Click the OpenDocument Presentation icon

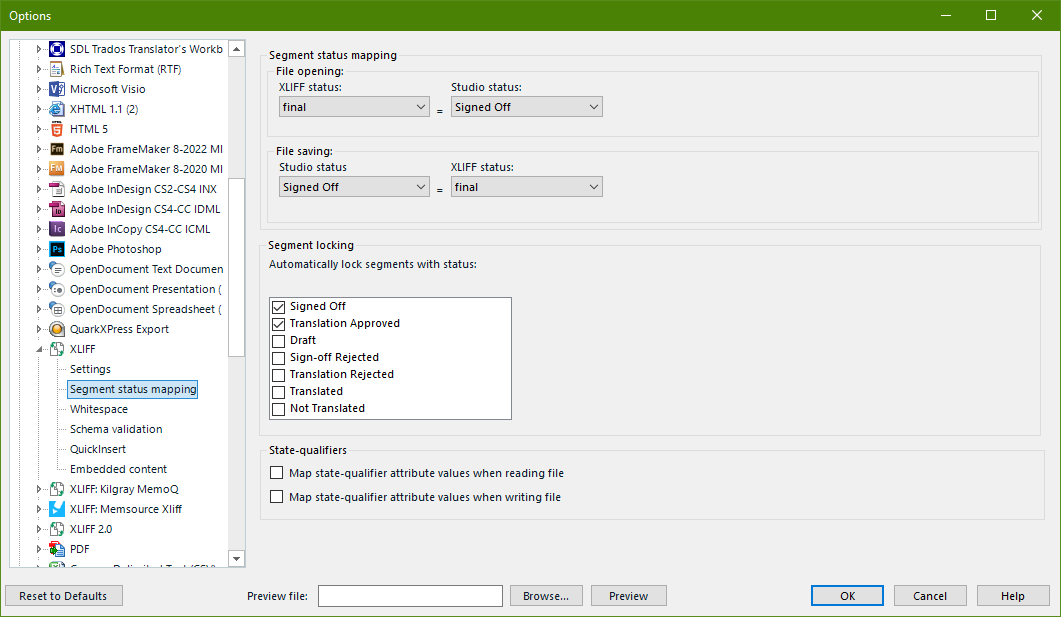[x=58, y=289]
